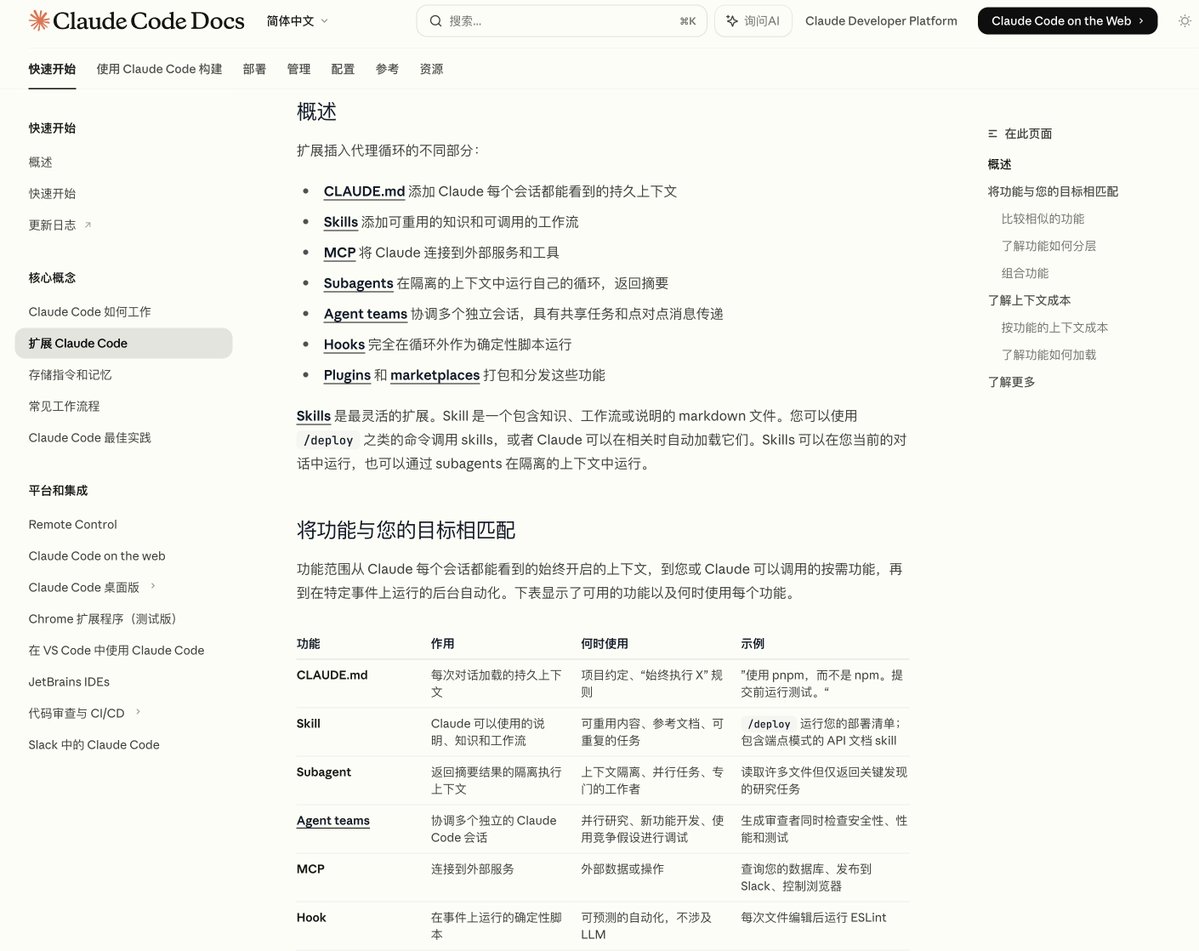This screenshot has width=1199, height=951.
Task: Follow the Subagents bullet link
Action: pyautogui.click(x=358, y=283)
